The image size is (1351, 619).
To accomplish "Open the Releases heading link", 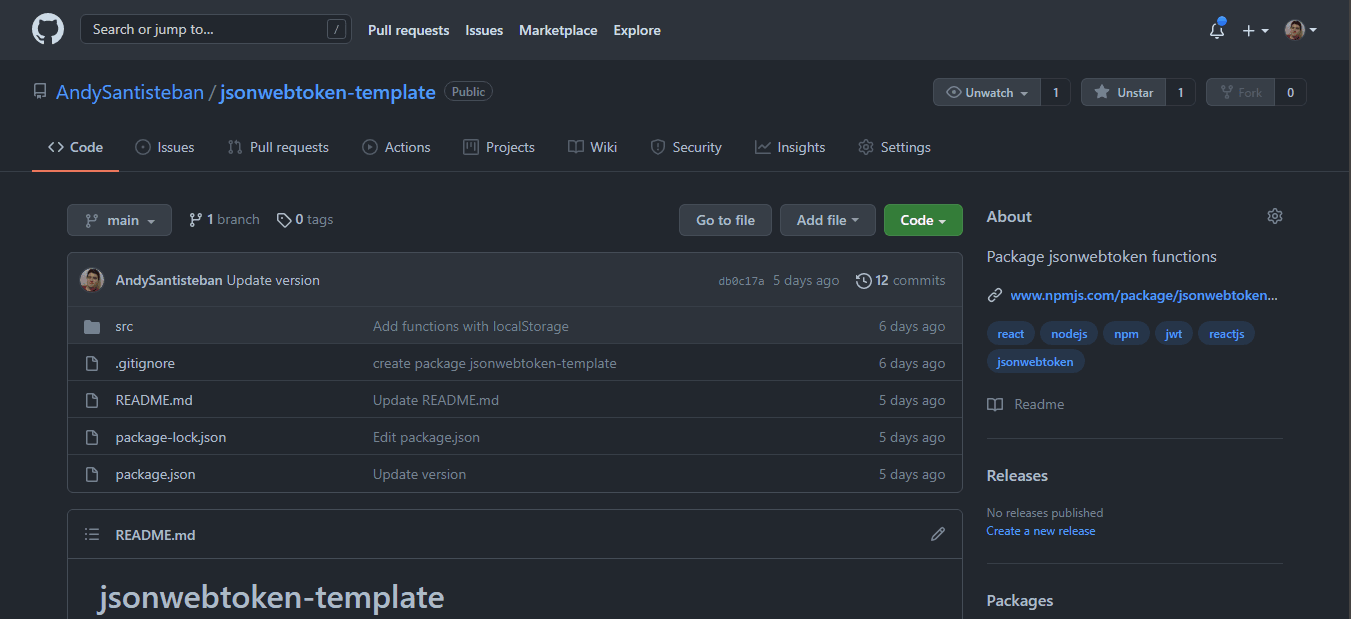I will click(1017, 476).
